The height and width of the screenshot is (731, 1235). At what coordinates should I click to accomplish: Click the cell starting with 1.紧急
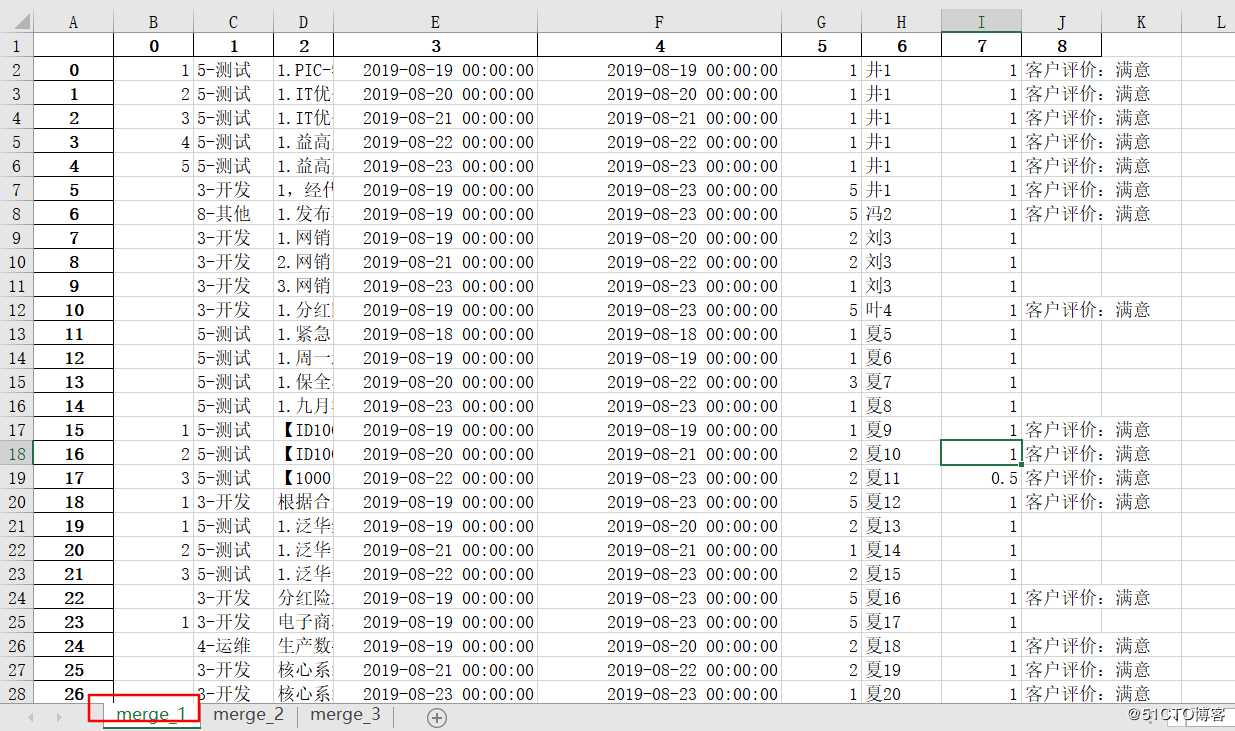pyautogui.click(x=304, y=334)
